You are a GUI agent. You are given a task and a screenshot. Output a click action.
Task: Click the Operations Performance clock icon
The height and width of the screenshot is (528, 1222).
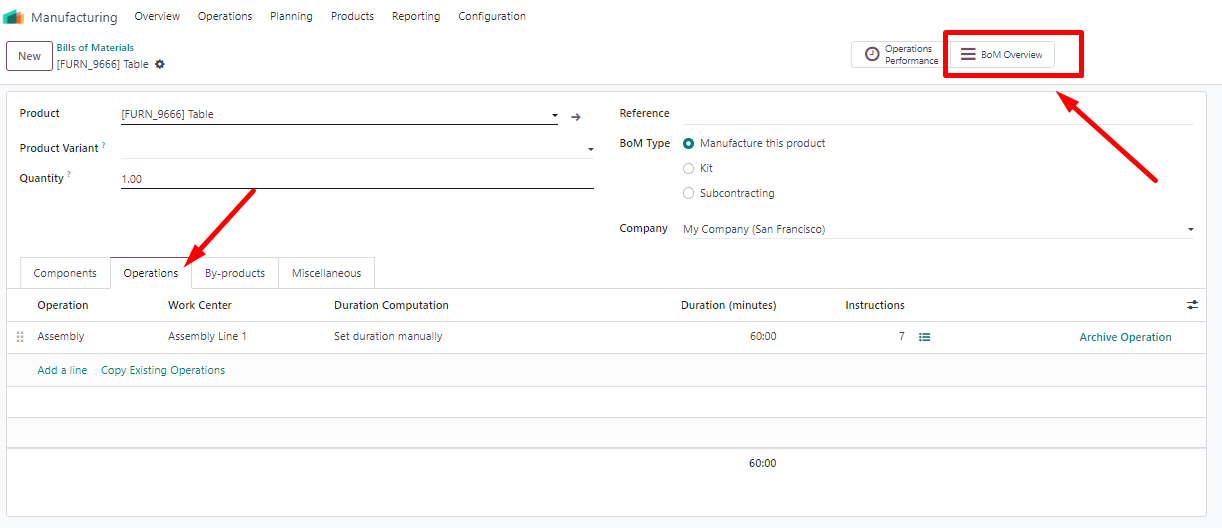point(872,54)
